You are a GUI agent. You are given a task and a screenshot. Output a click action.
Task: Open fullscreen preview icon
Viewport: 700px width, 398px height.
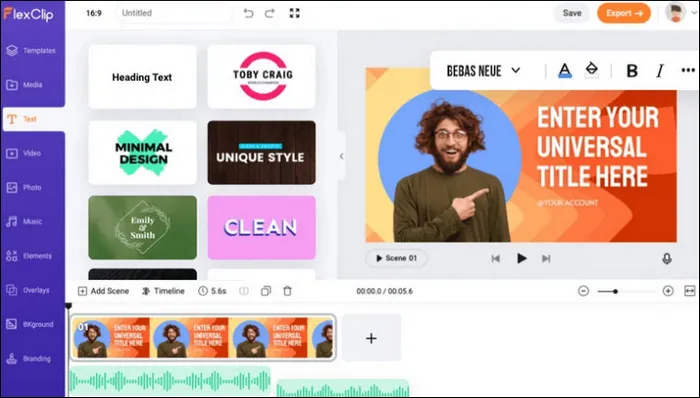[x=295, y=13]
